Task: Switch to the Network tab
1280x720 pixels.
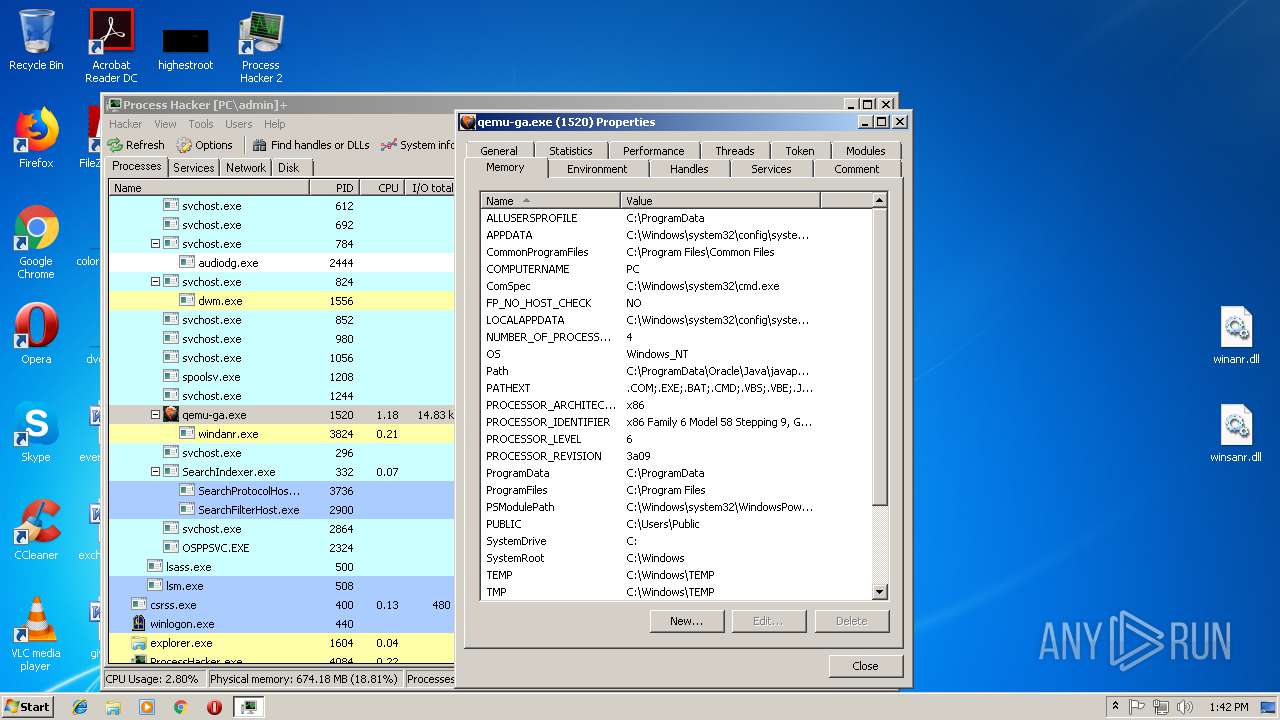Action: 245,168
